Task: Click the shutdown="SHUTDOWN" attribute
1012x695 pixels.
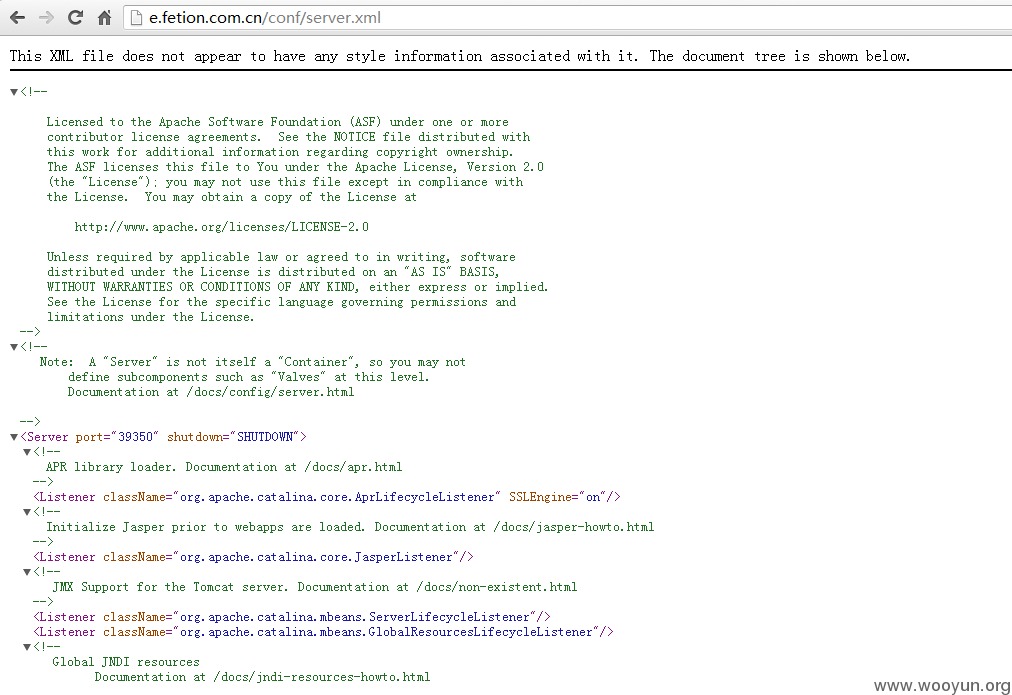Action: tap(233, 437)
